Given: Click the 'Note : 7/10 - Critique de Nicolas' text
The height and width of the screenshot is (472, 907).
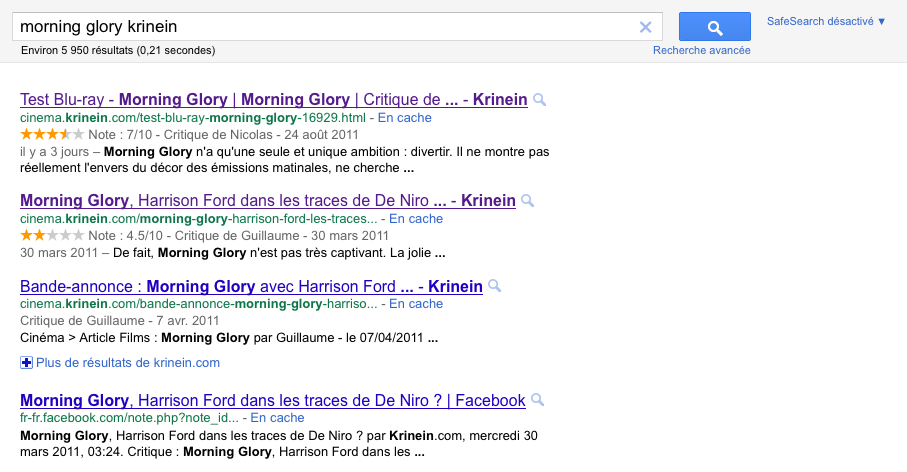Looking at the screenshot, I should click(180, 135).
